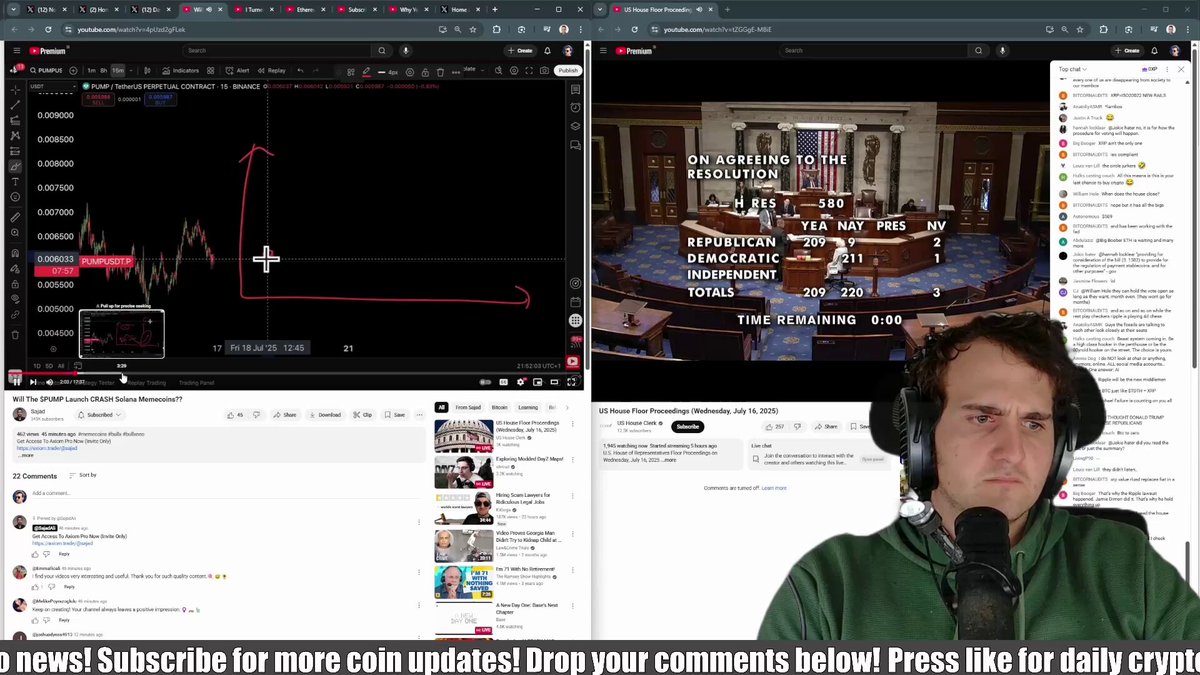Subscribe to US House Clerk channel
Screen dimensions: 1200x675
(688, 426)
